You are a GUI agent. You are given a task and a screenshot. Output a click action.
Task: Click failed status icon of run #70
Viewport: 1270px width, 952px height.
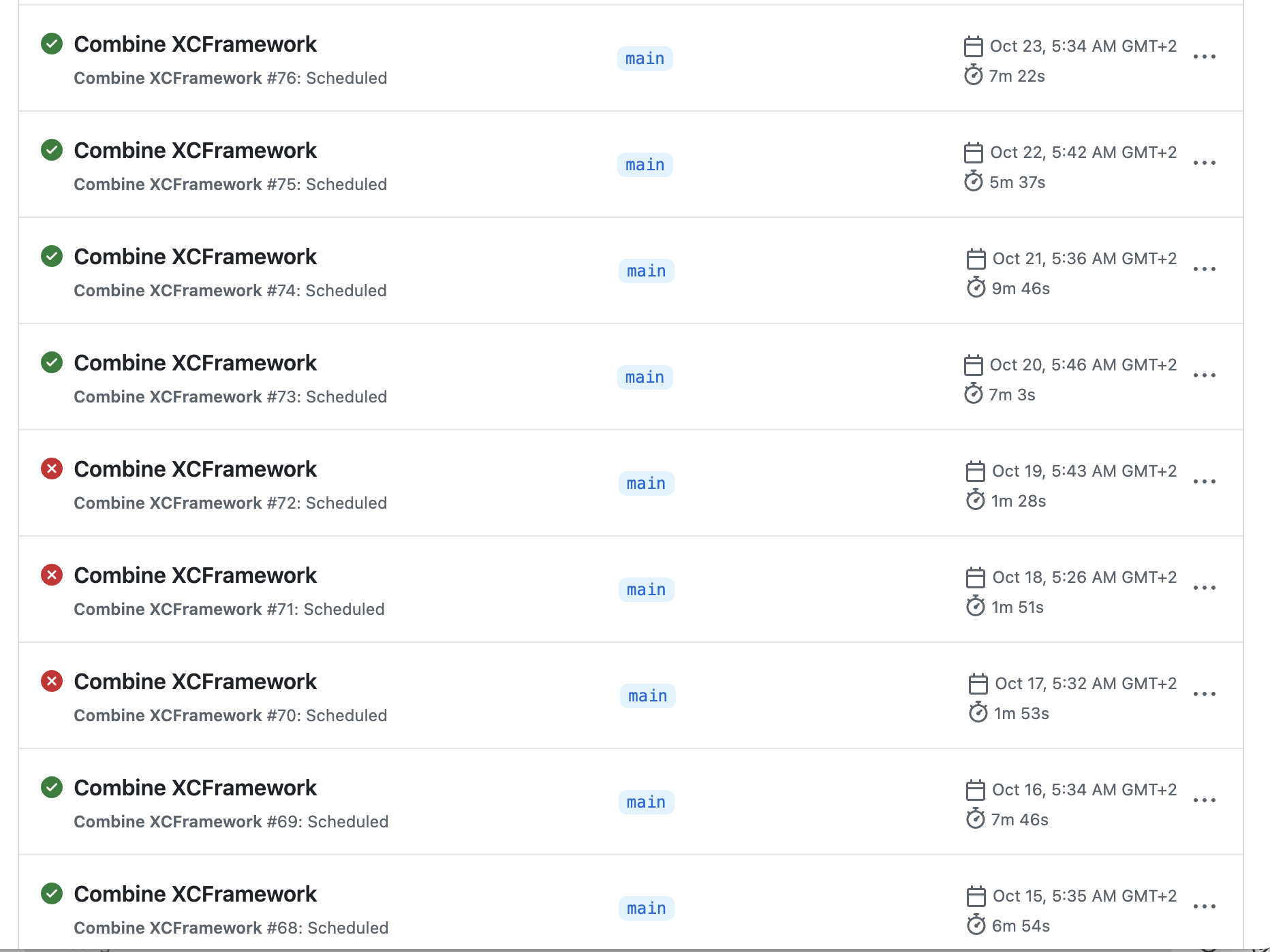[52, 681]
